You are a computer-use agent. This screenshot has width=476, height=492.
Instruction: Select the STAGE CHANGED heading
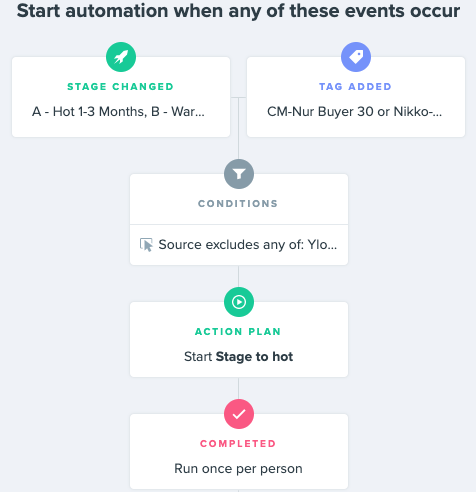tap(120, 87)
